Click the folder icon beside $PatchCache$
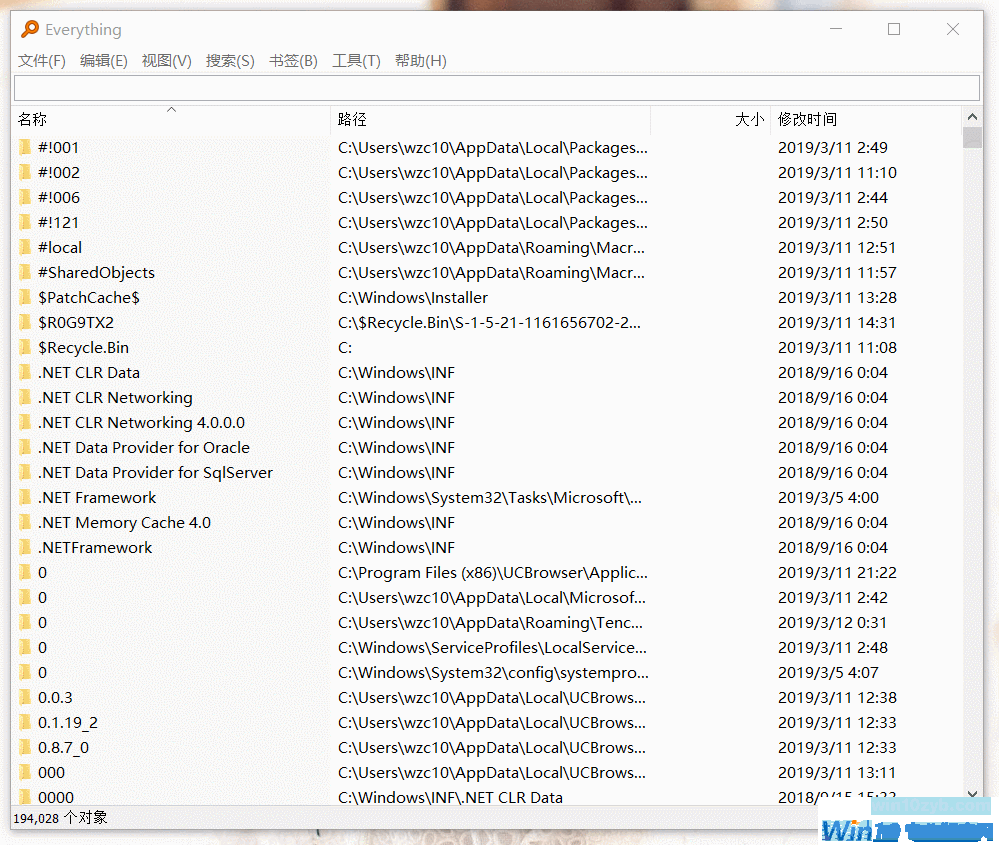The height and width of the screenshot is (845, 999). coord(25,297)
